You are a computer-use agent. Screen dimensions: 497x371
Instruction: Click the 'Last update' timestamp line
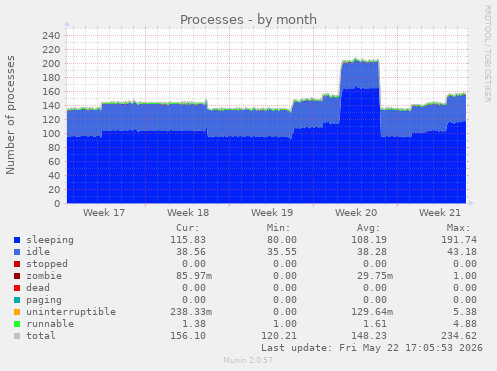coord(372,348)
